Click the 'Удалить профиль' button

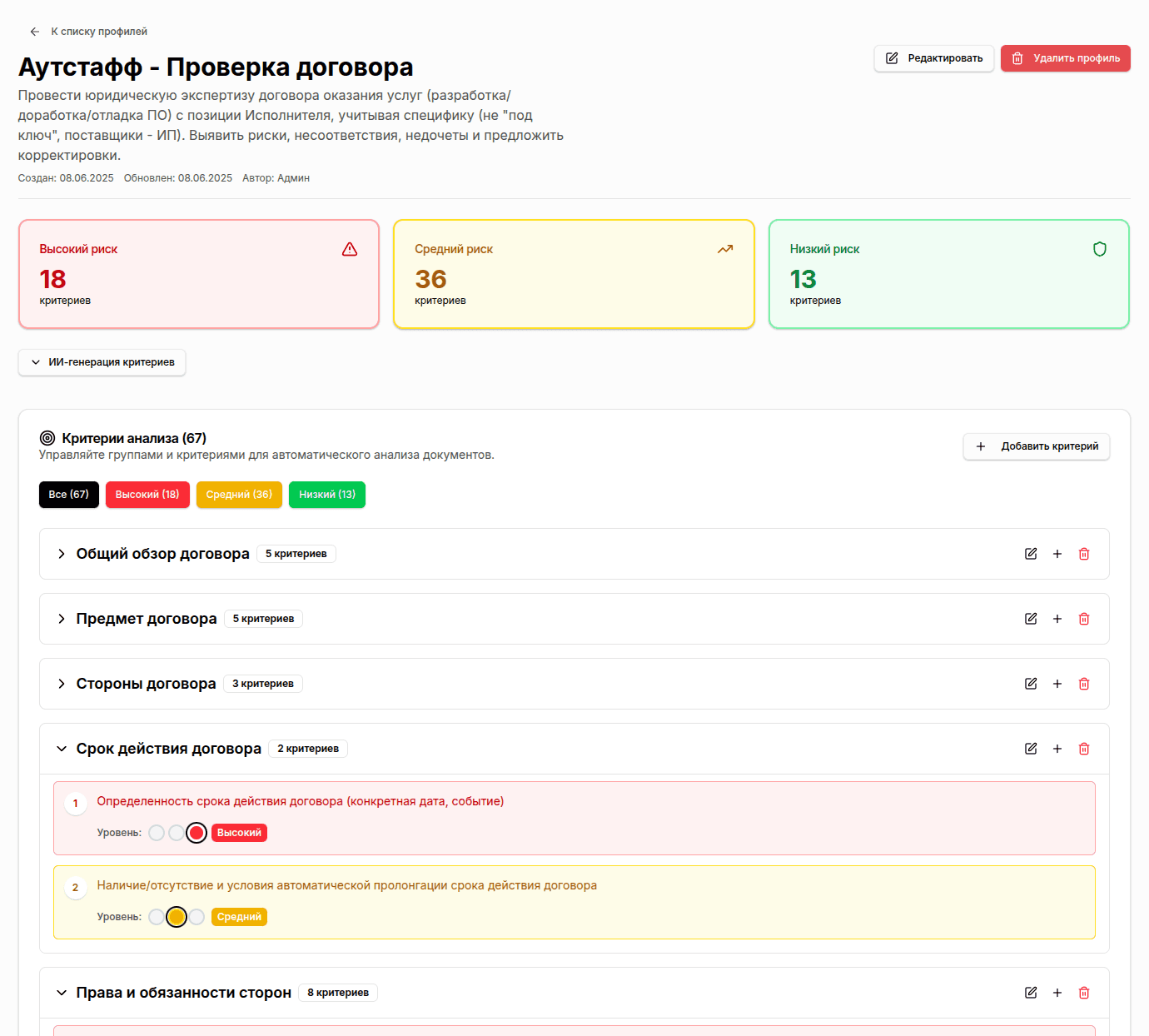[x=1066, y=58]
